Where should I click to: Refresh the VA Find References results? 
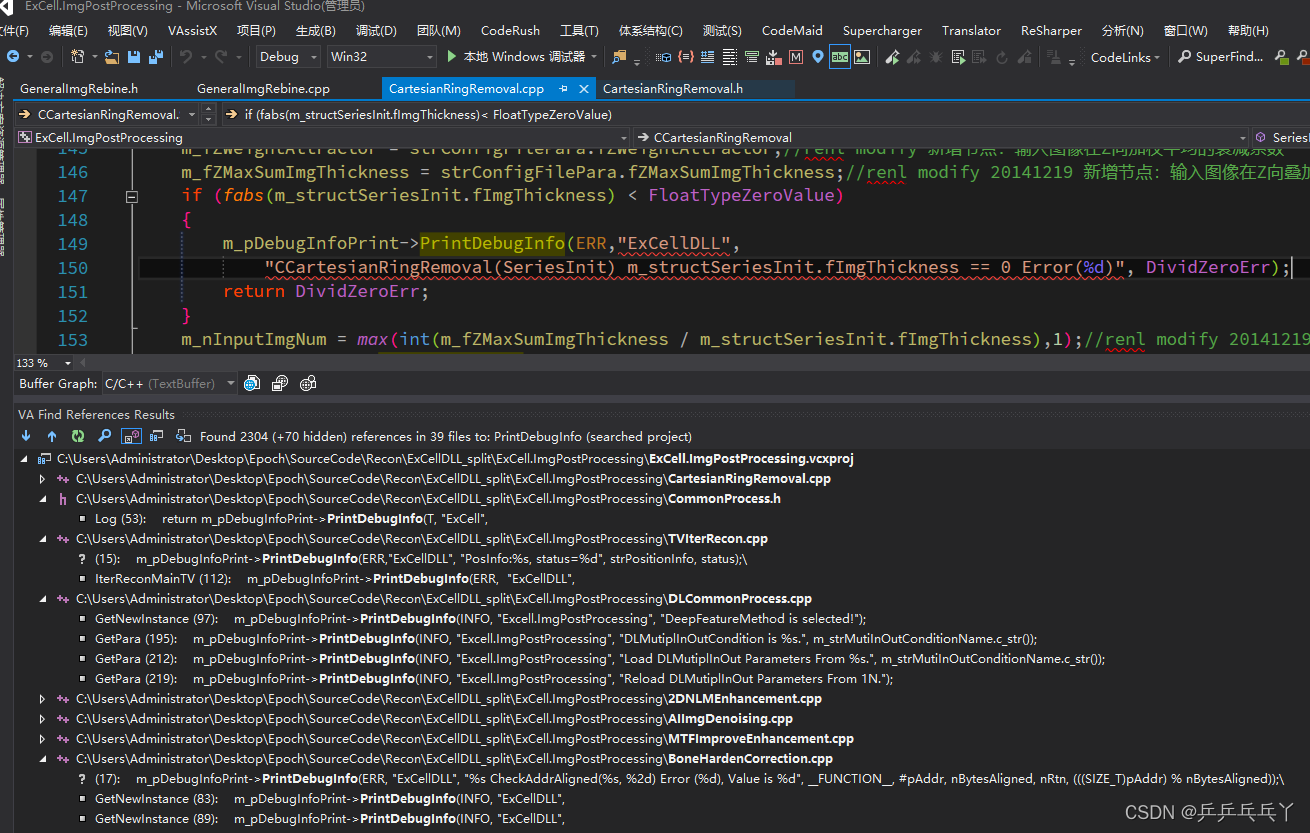coord(77,436)
